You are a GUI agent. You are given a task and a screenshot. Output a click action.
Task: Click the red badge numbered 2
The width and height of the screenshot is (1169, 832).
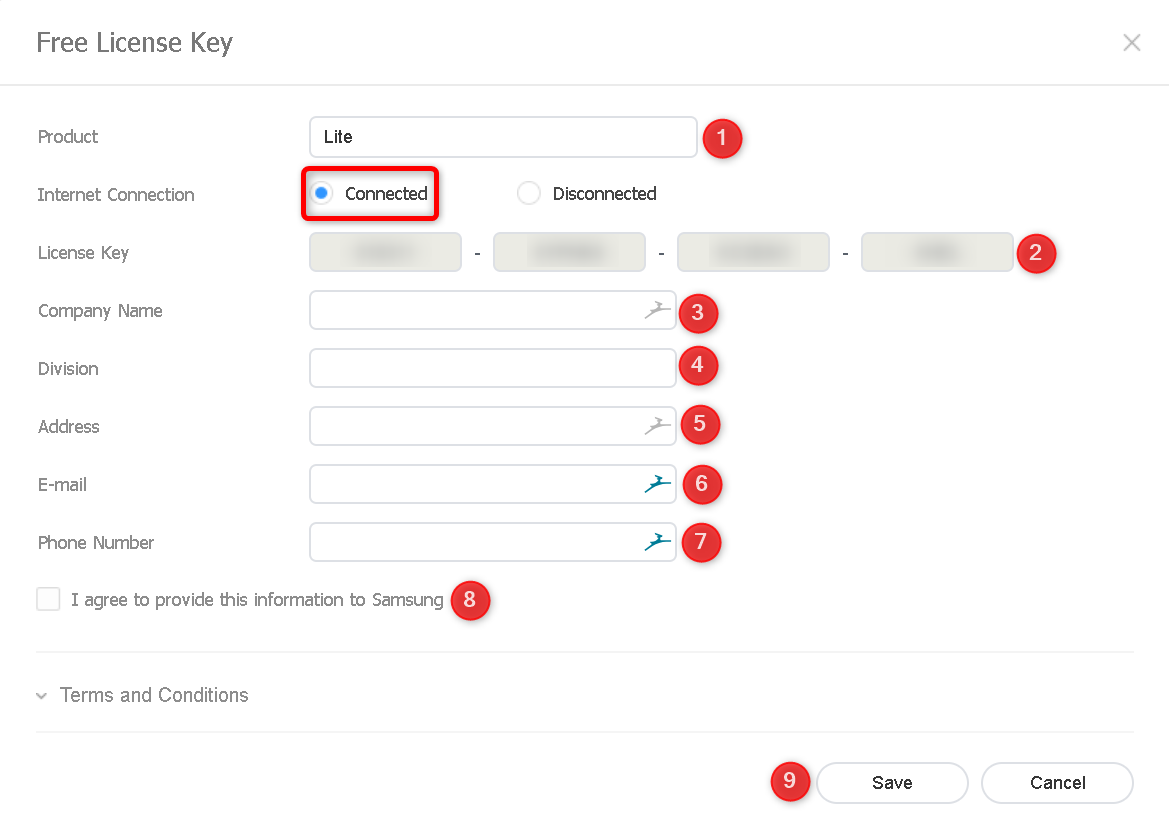click(1037, 254)
